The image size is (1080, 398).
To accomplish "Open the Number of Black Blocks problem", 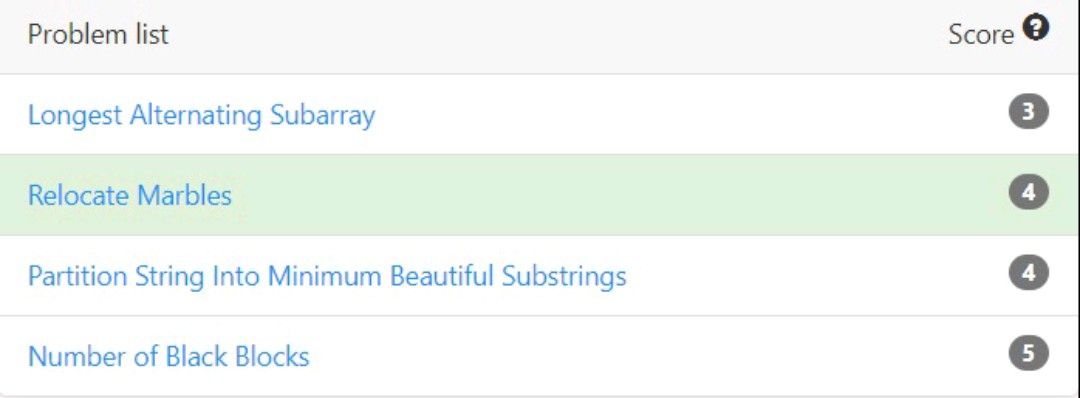I will pyautogui.click(x=169, y=357).
